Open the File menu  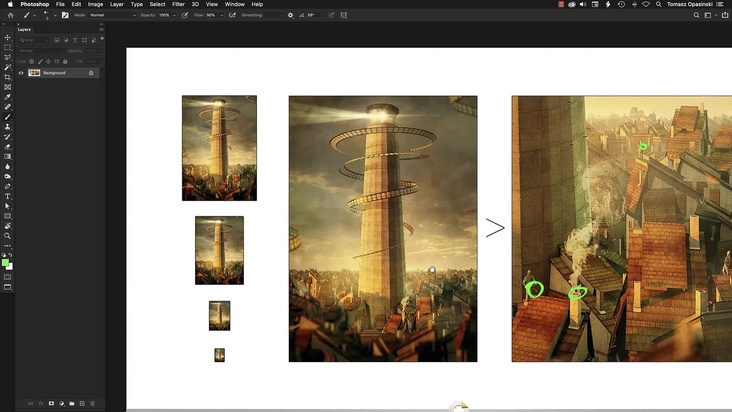(60, 4)
